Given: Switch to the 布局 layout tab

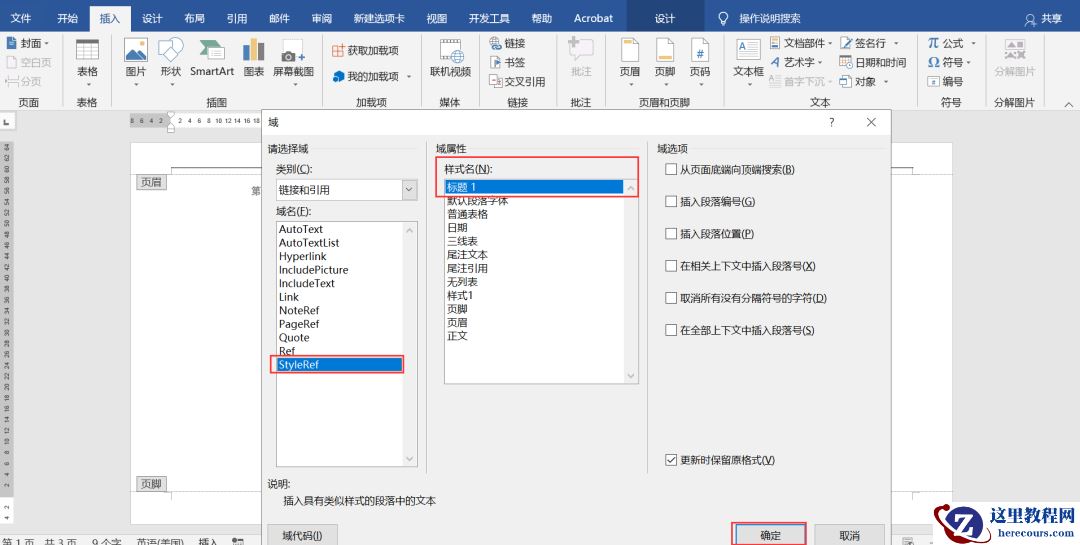Looking at the screenshot, I should pos(194,19).
